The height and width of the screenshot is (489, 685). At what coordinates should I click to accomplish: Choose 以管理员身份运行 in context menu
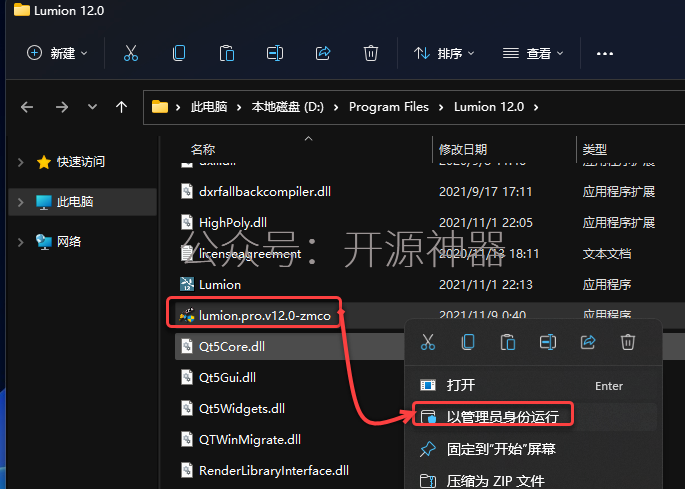coord(534,416)
